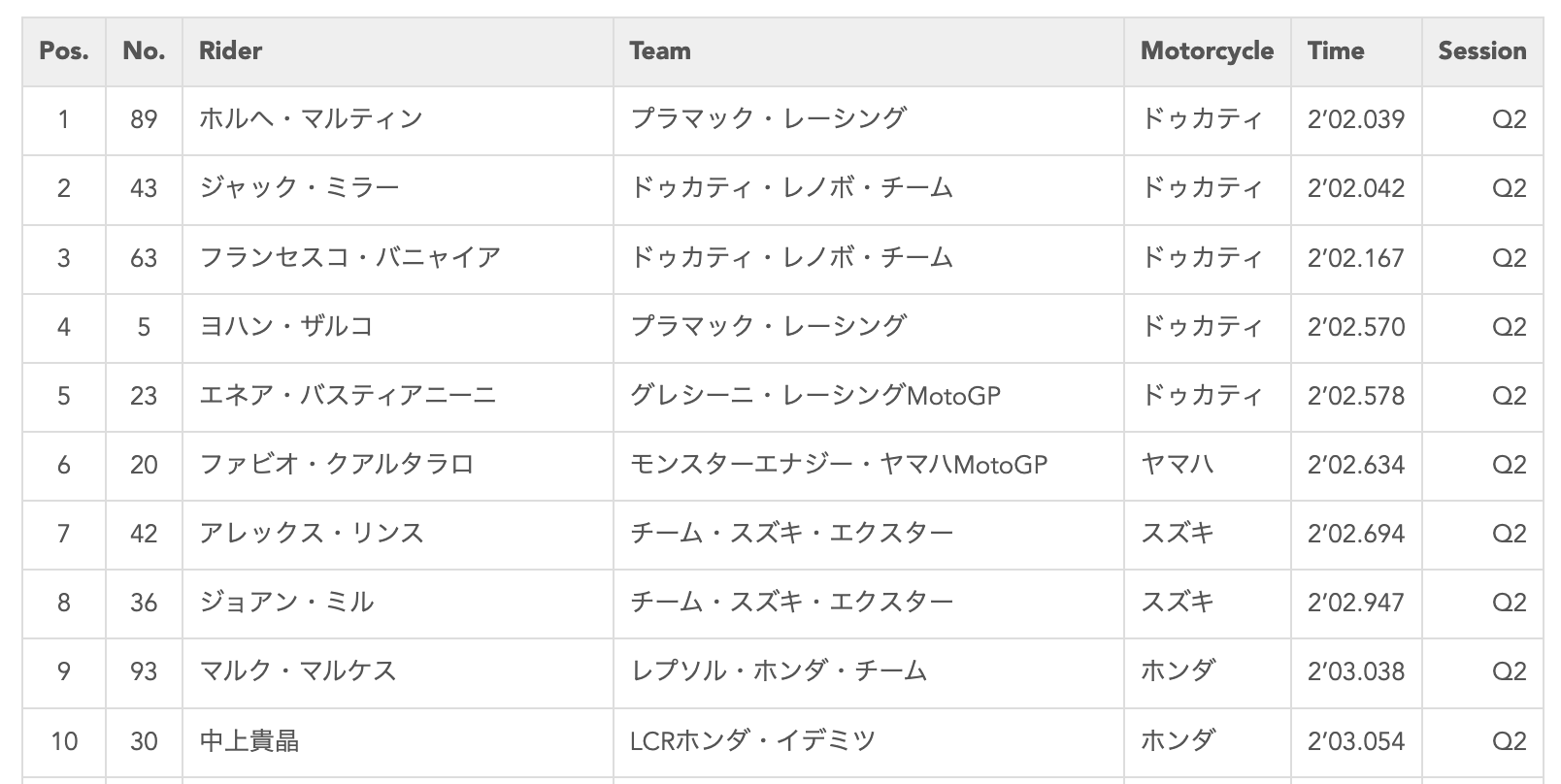Click the Pos. column header
The height and width of the screenshot is (784, 1561).
coord(63,50)
